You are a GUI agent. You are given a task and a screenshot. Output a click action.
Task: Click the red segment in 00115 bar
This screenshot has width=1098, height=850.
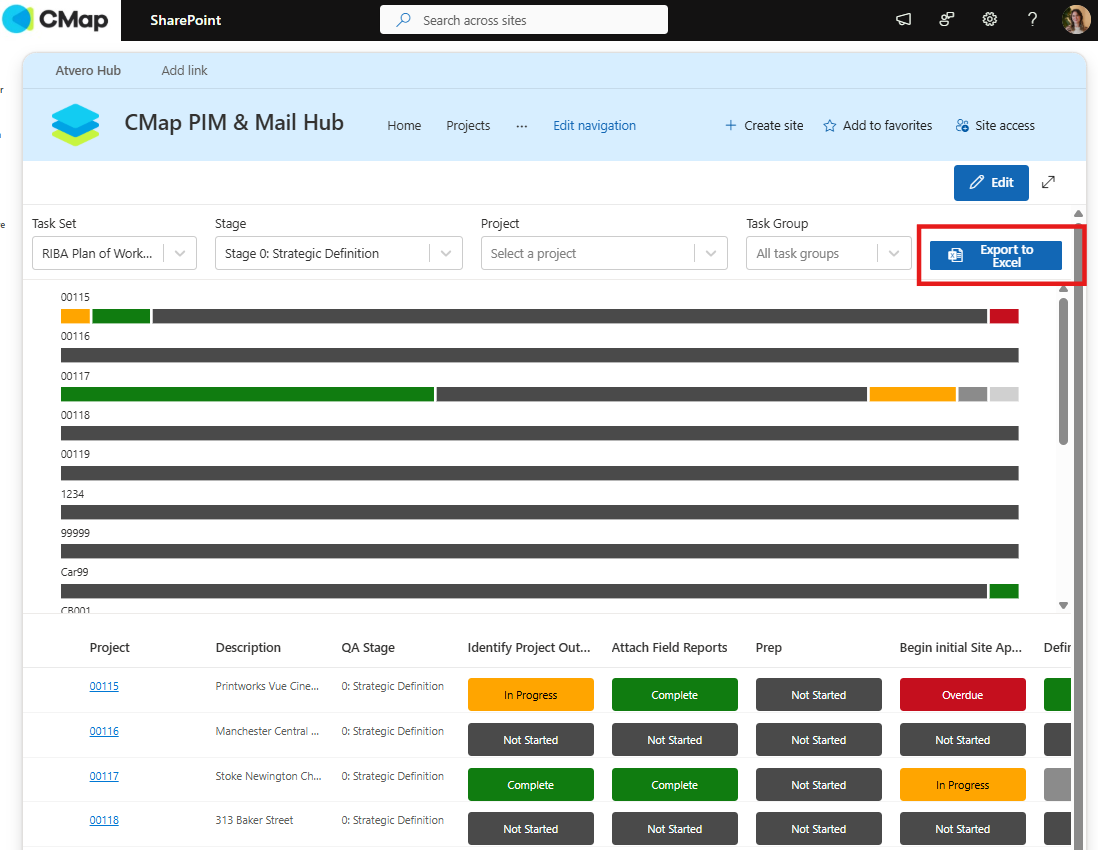pyautogui.click(x=1004, y=316)
